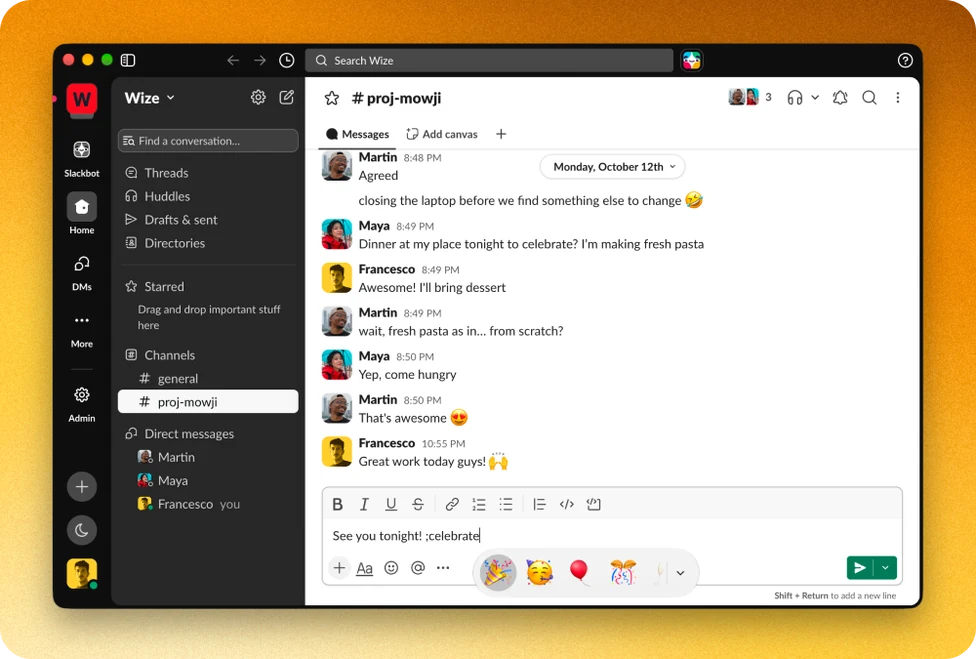Toggle the sidebar layout icon
This screenshot has height=659, width=976.
[x=128, y=60]
